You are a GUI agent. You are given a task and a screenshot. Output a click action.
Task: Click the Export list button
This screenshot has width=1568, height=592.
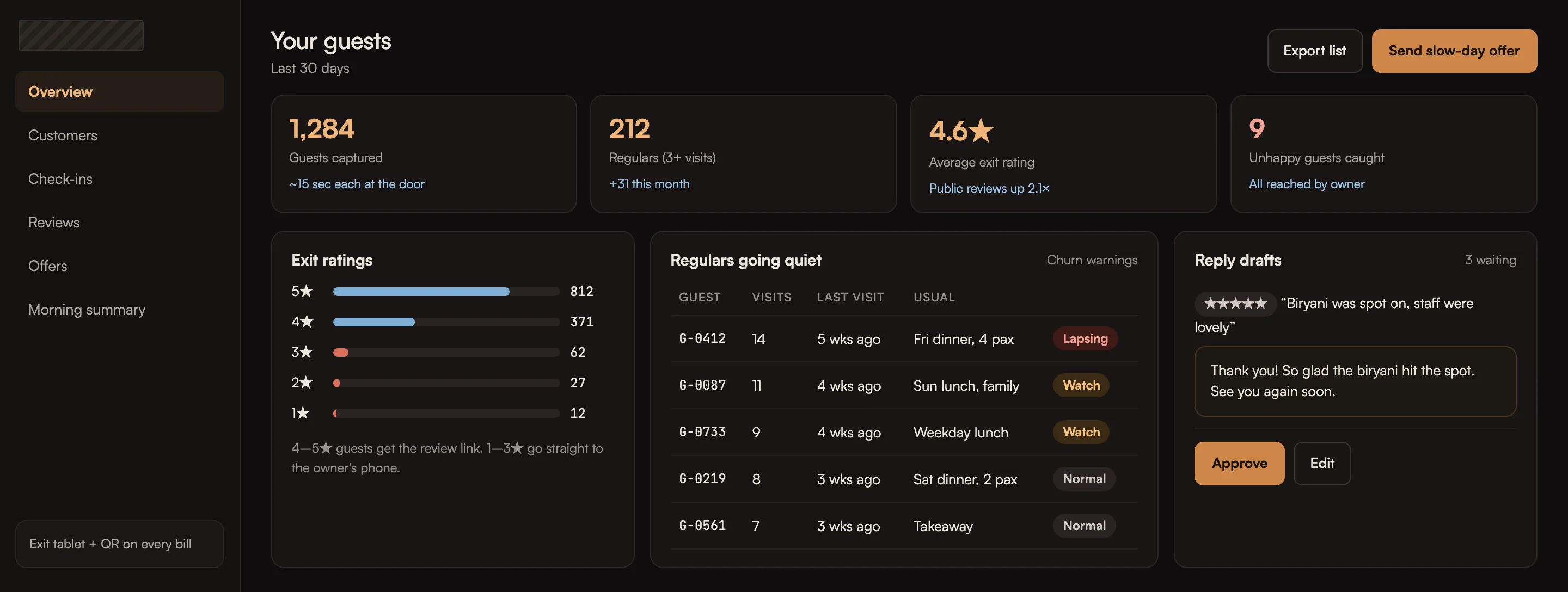coord(1315,51)
